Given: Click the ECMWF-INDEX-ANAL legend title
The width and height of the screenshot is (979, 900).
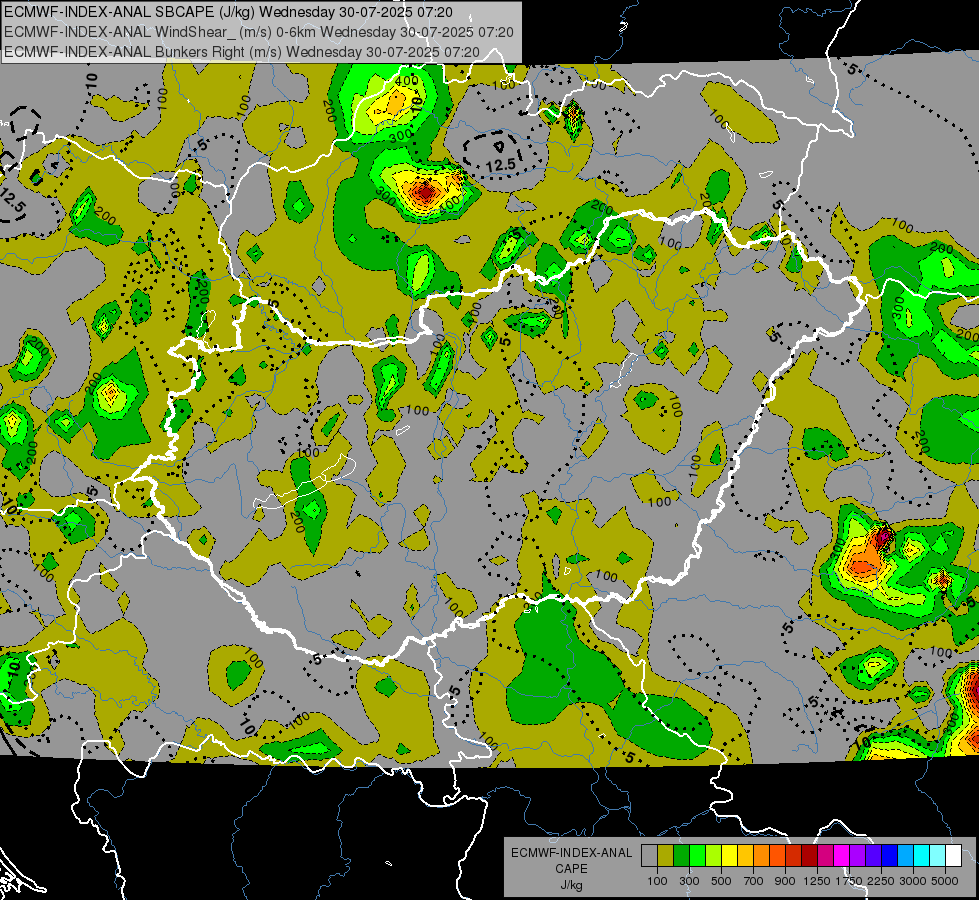Looking at the screenshot, I should [571, 853].
